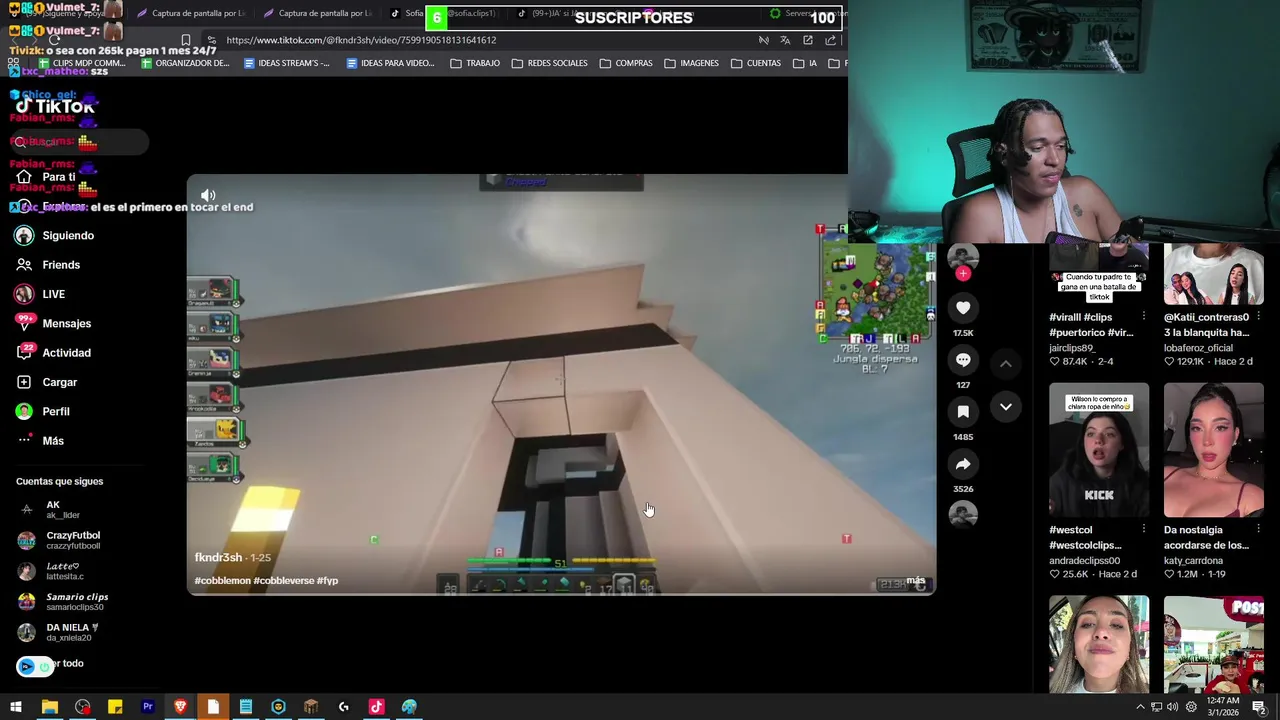Open the IDEAS PARA VIDEO bookmark

(x=390, y=63)
